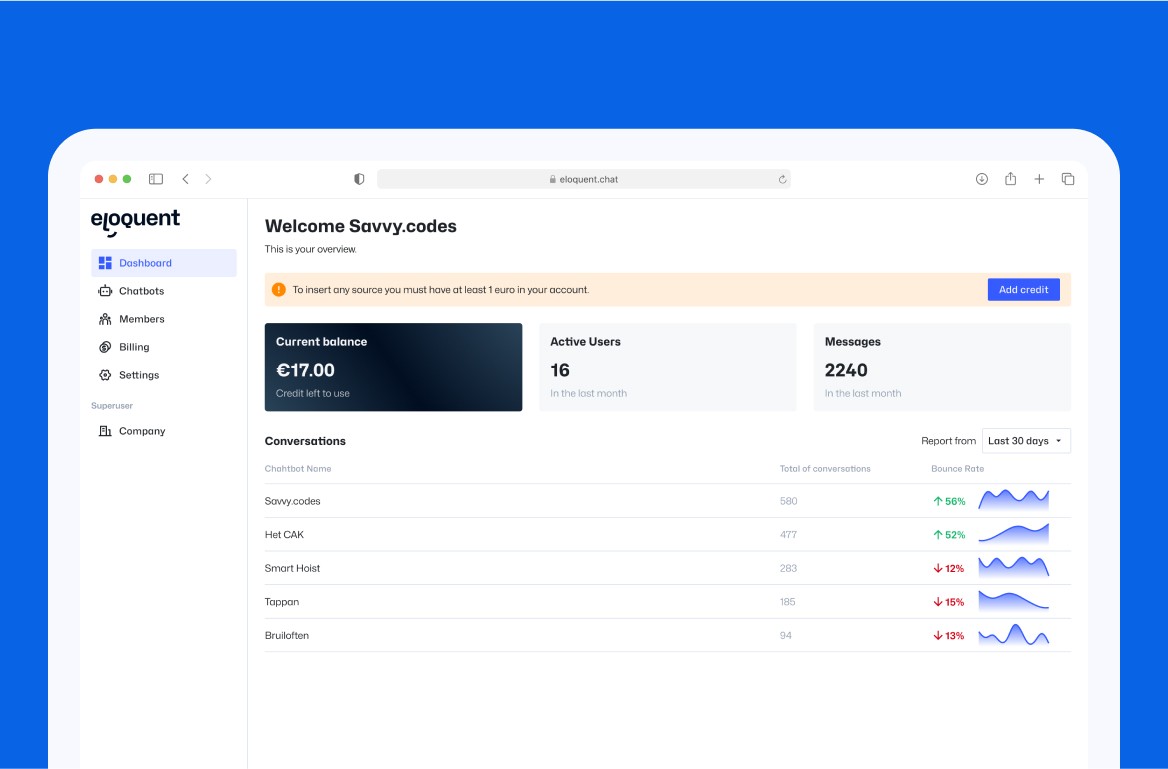This screenshot has width=1168, height=769.
Task: Open a new tab with the plus icon
Action: [x=1039, y=179]
